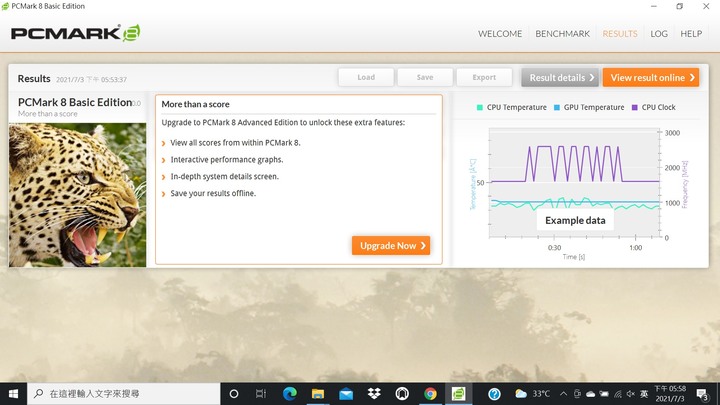720x405 pixels.
Task: Click 'Save your results offline.' text
Action: pos(213,193)
